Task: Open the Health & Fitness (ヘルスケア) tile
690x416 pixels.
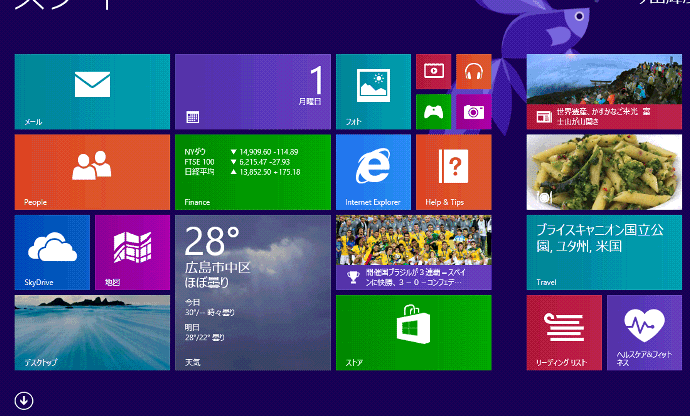Action: point(644,333)
